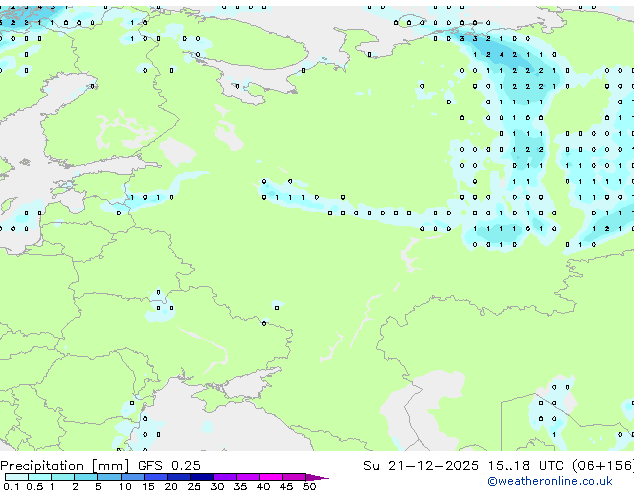Screen dimensions: 634x490
Task: Click the "Su 21-12-2025" date text
Action: [421, 466]
